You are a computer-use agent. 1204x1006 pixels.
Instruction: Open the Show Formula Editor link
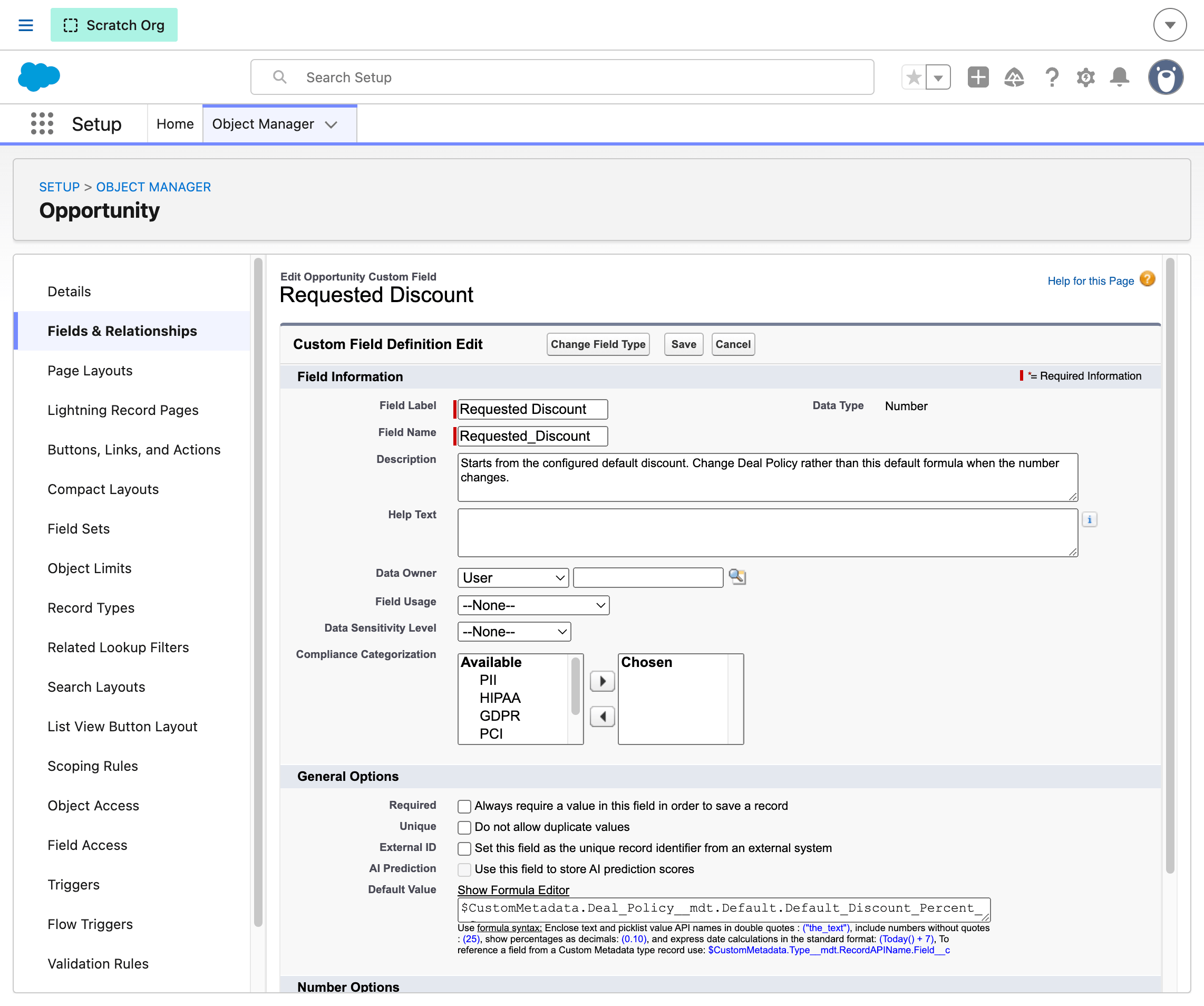click(513, 889)
